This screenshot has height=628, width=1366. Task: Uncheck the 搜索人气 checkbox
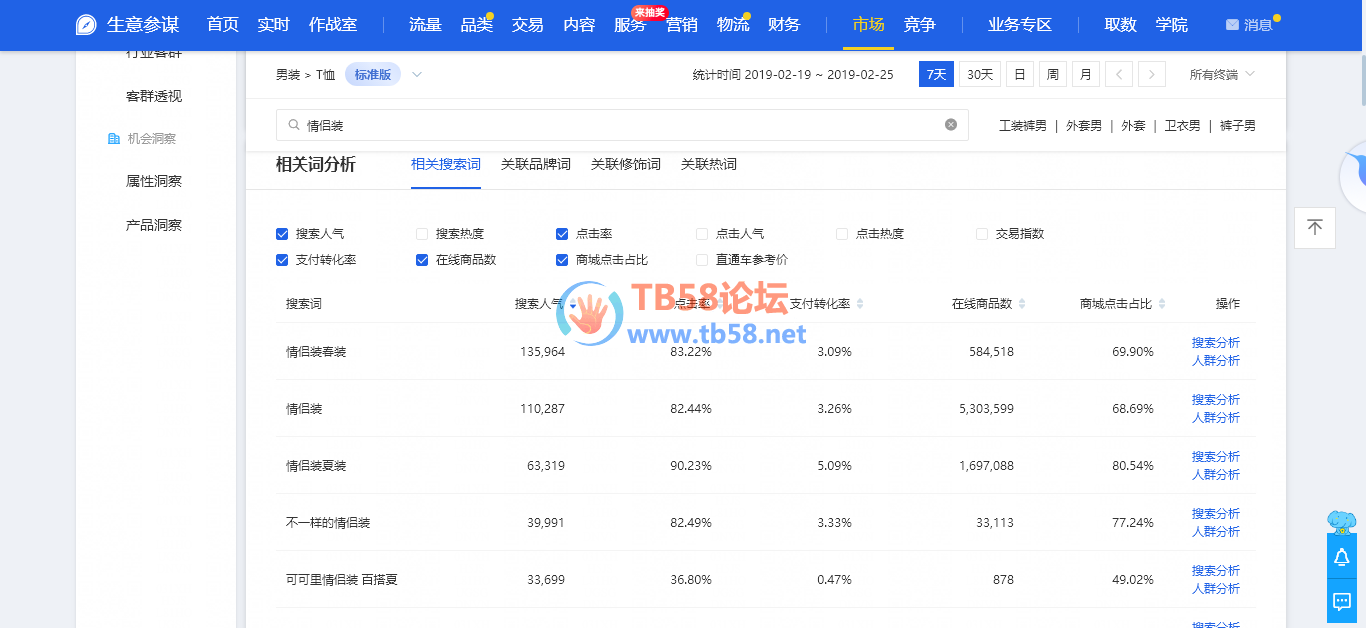[x=282, y=234]
